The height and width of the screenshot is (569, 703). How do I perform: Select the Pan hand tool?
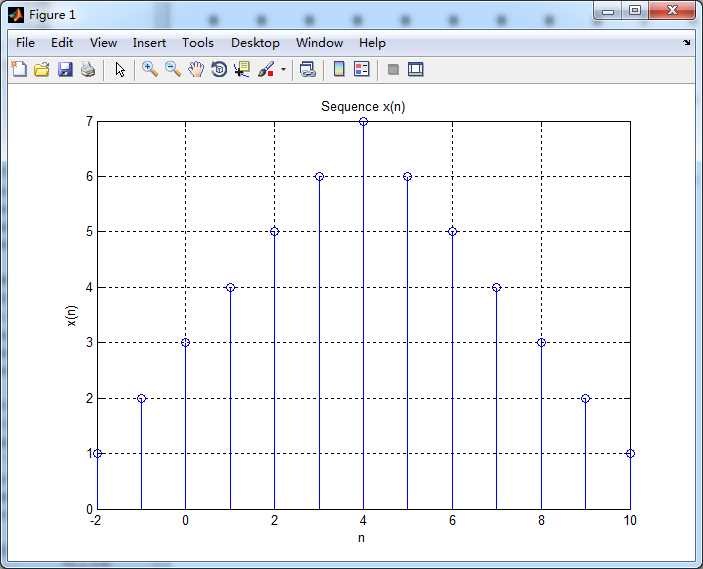(196, 69)
